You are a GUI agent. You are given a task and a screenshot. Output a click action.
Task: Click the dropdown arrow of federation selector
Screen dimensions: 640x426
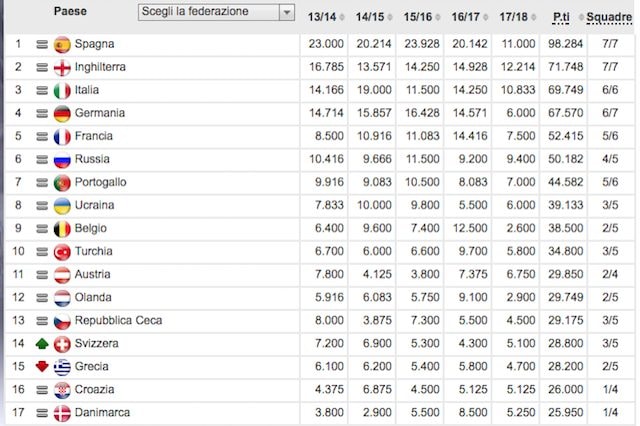(x=287, y=12)
